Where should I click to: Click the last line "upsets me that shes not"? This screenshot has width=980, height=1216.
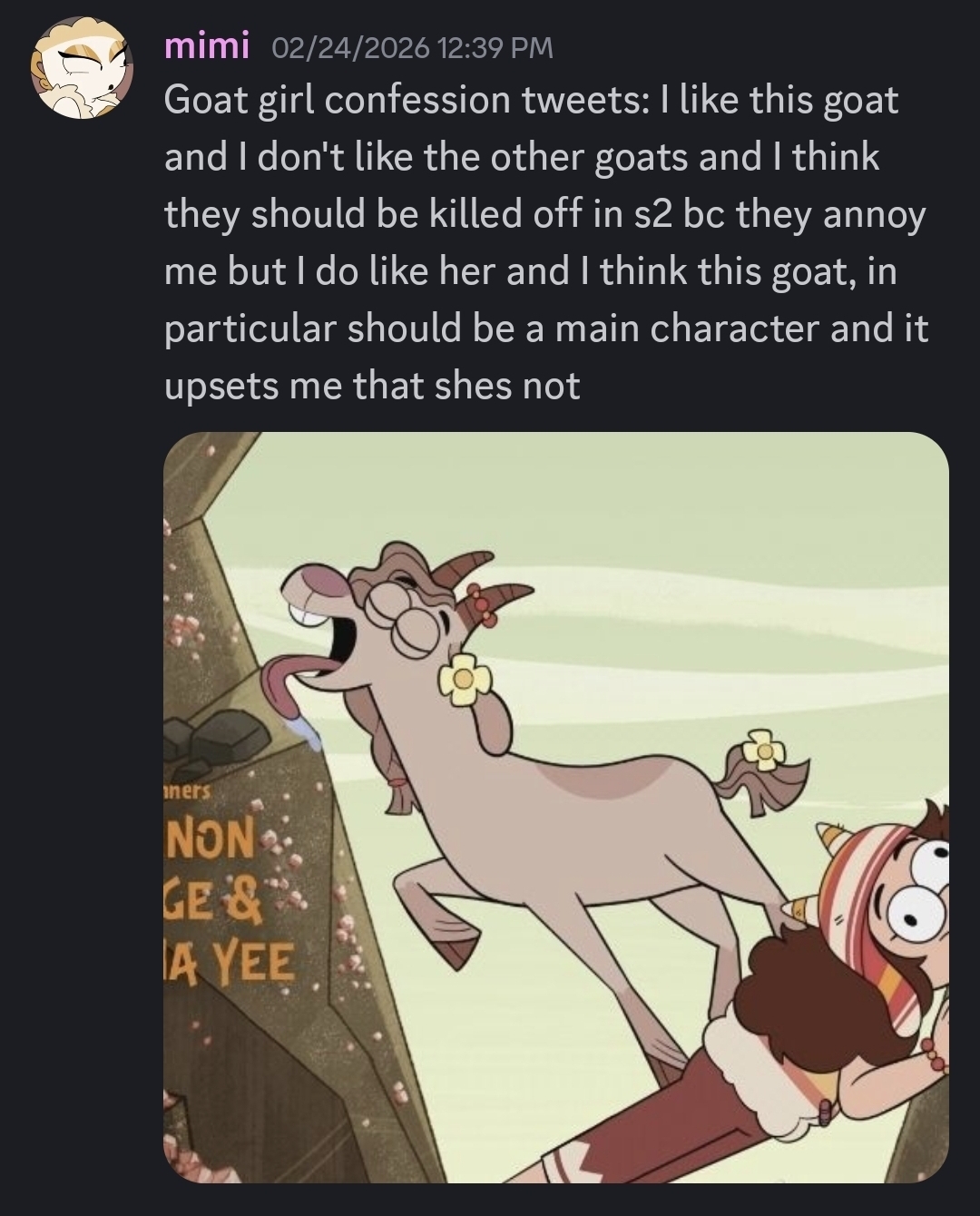coord(372,386)
